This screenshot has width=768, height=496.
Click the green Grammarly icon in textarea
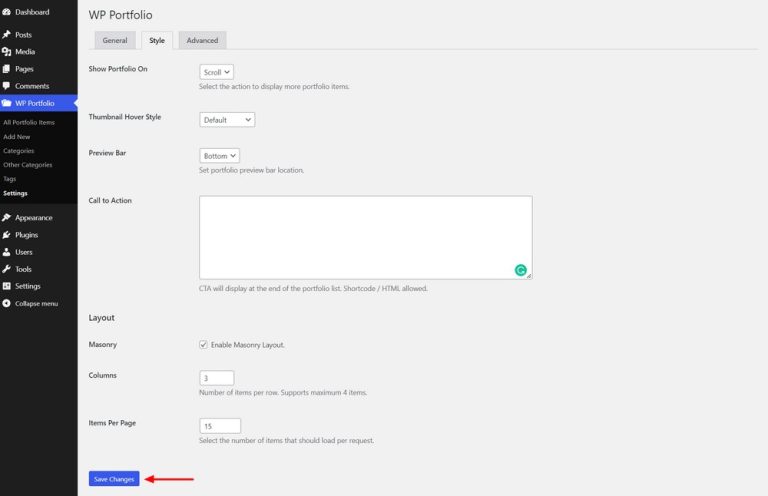[520, 270]
